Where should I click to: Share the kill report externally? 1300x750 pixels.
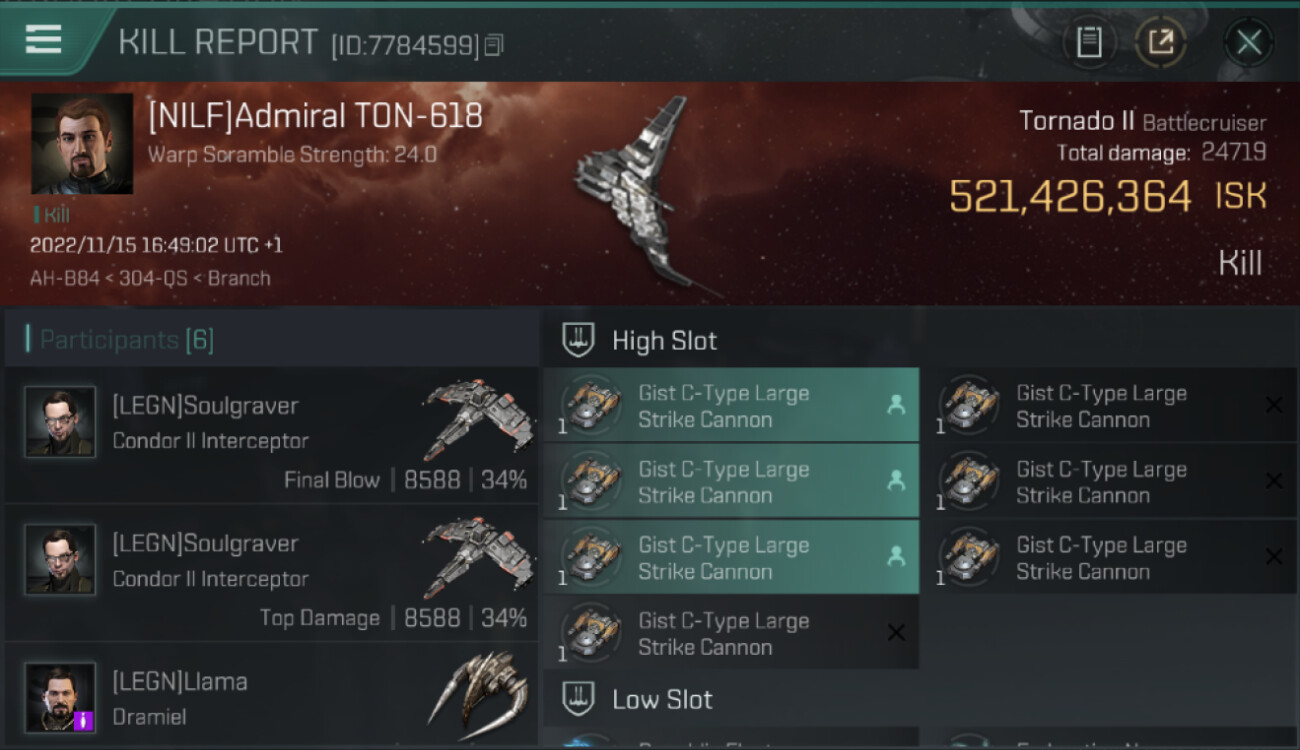(x=1160, y=42)
